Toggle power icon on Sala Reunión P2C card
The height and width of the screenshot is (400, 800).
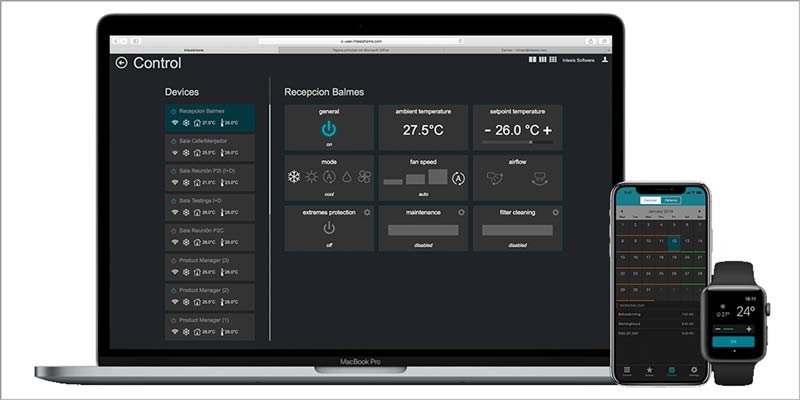pyautogui.click(x=173, y=231)
